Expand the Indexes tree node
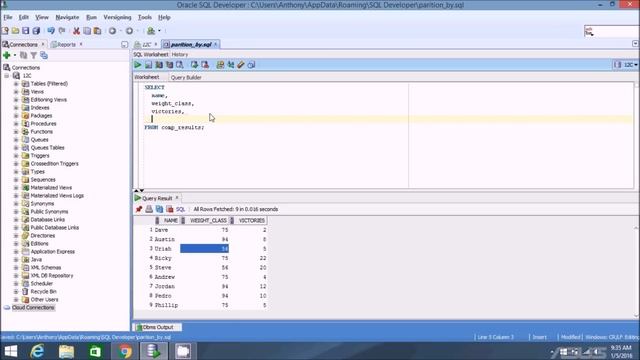This screenshot has width=640, height=360. click(16, 108)
